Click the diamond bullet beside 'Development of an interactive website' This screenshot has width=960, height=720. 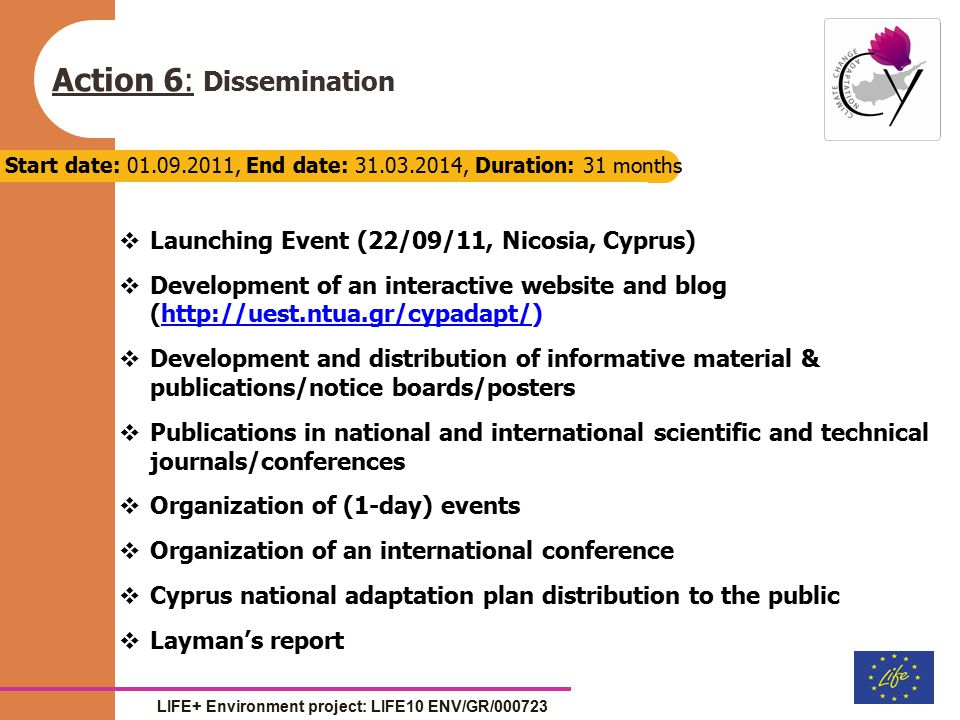(x=130, y=286)
